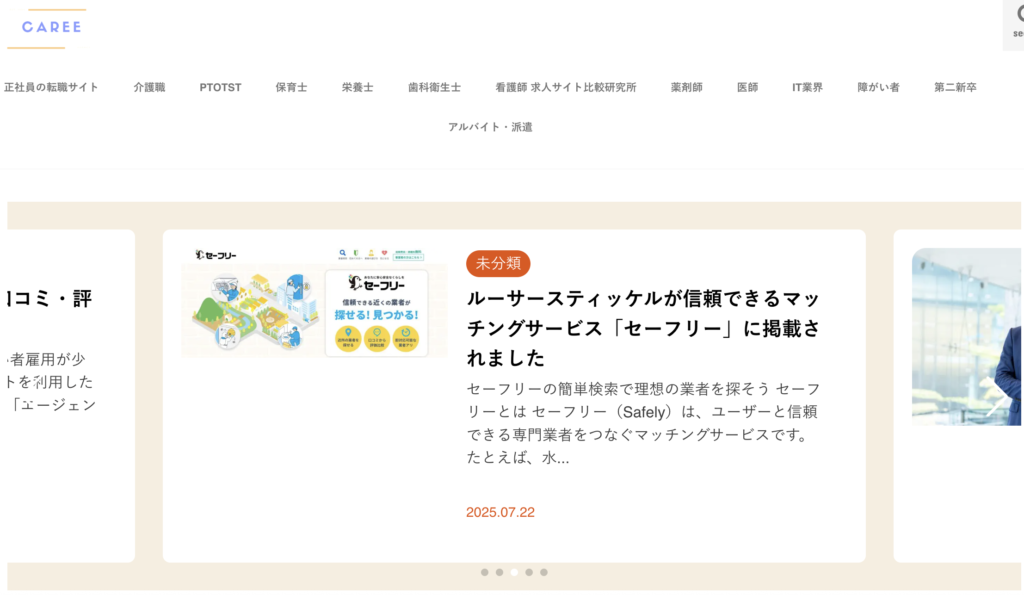Go to the first carousel pagination dot

485,572
